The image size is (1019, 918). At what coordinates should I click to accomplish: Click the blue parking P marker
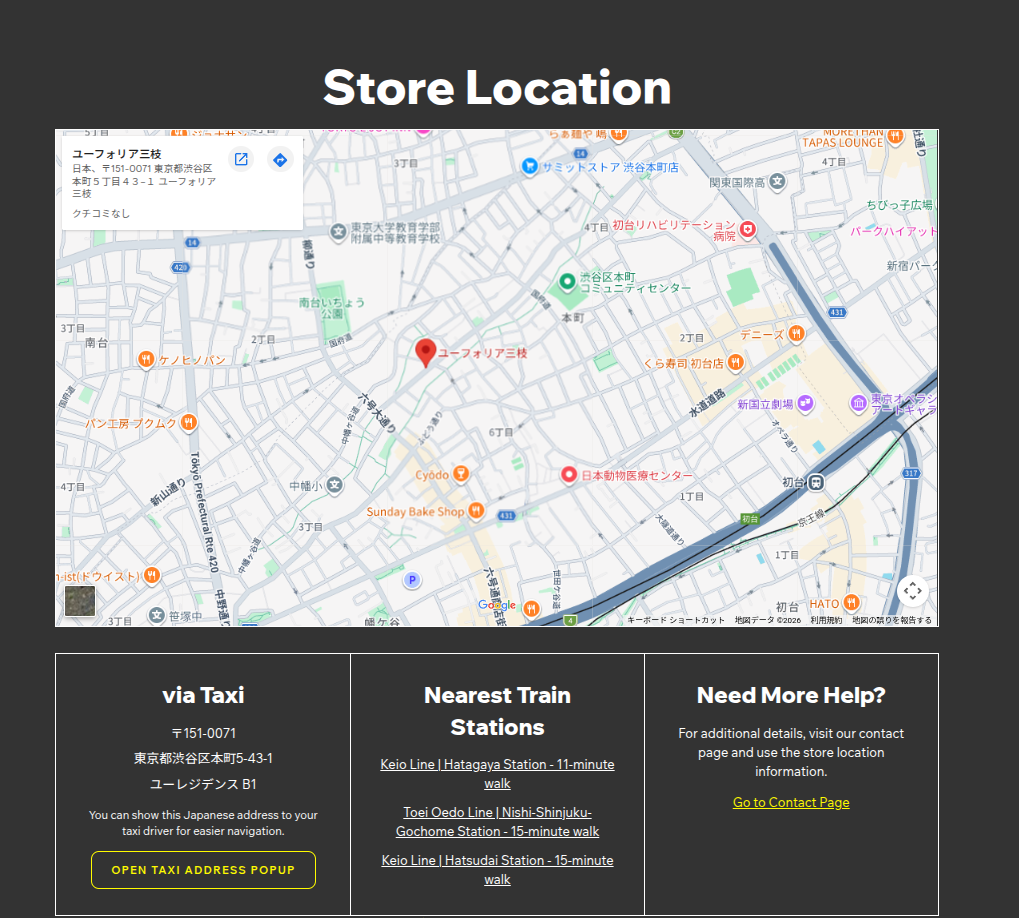(x=412, y=580)
